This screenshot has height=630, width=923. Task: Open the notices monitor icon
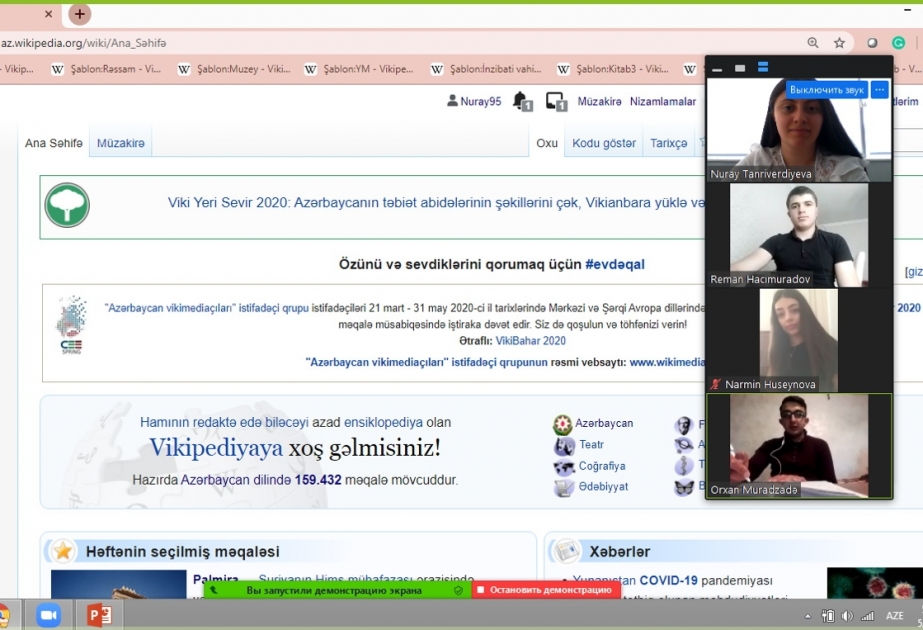point(556,101)
